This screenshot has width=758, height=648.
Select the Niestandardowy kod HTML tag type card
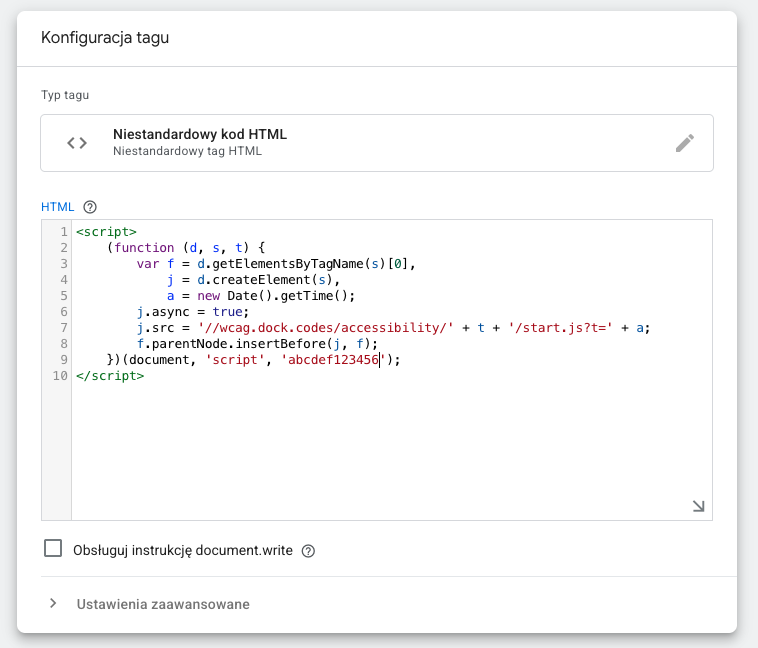tap(377, 143)
